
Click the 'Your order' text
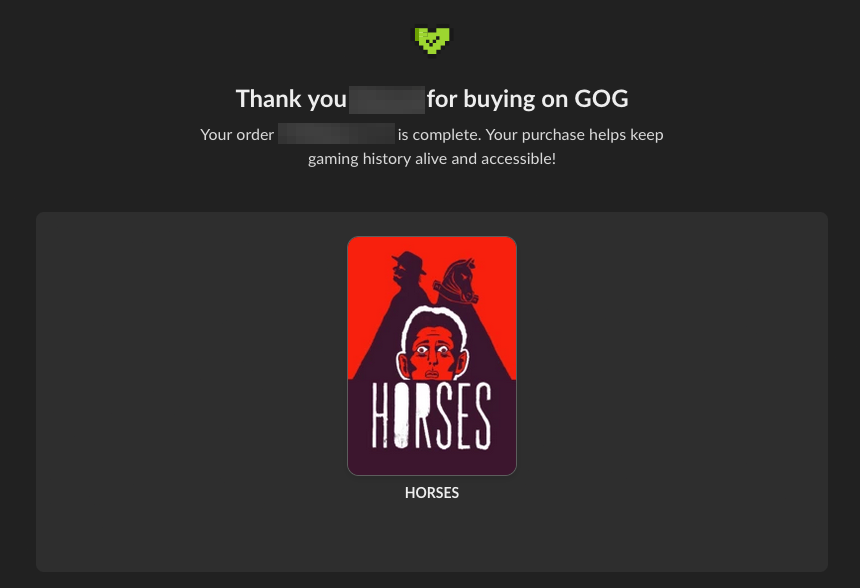tap(237, 134)
